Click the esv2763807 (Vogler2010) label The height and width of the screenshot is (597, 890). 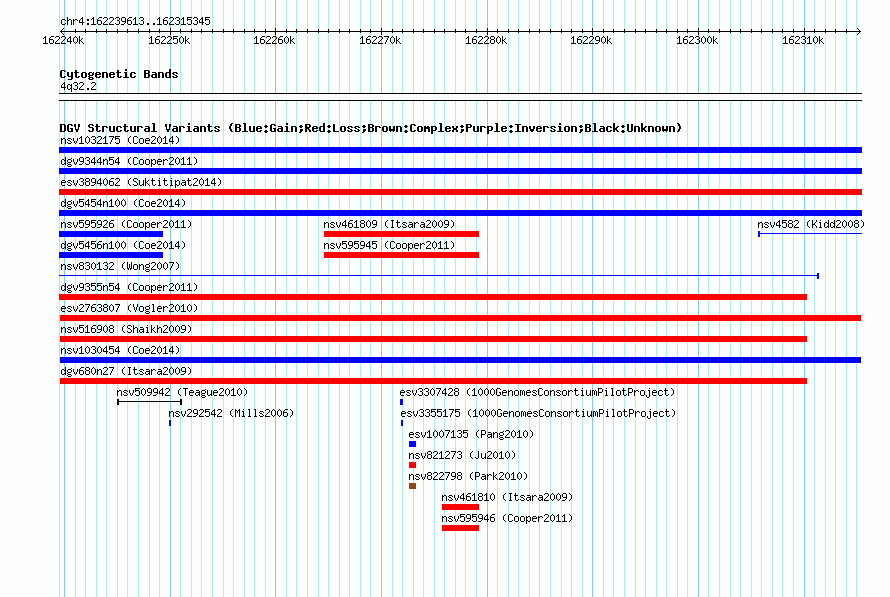[x=129, y=308]
